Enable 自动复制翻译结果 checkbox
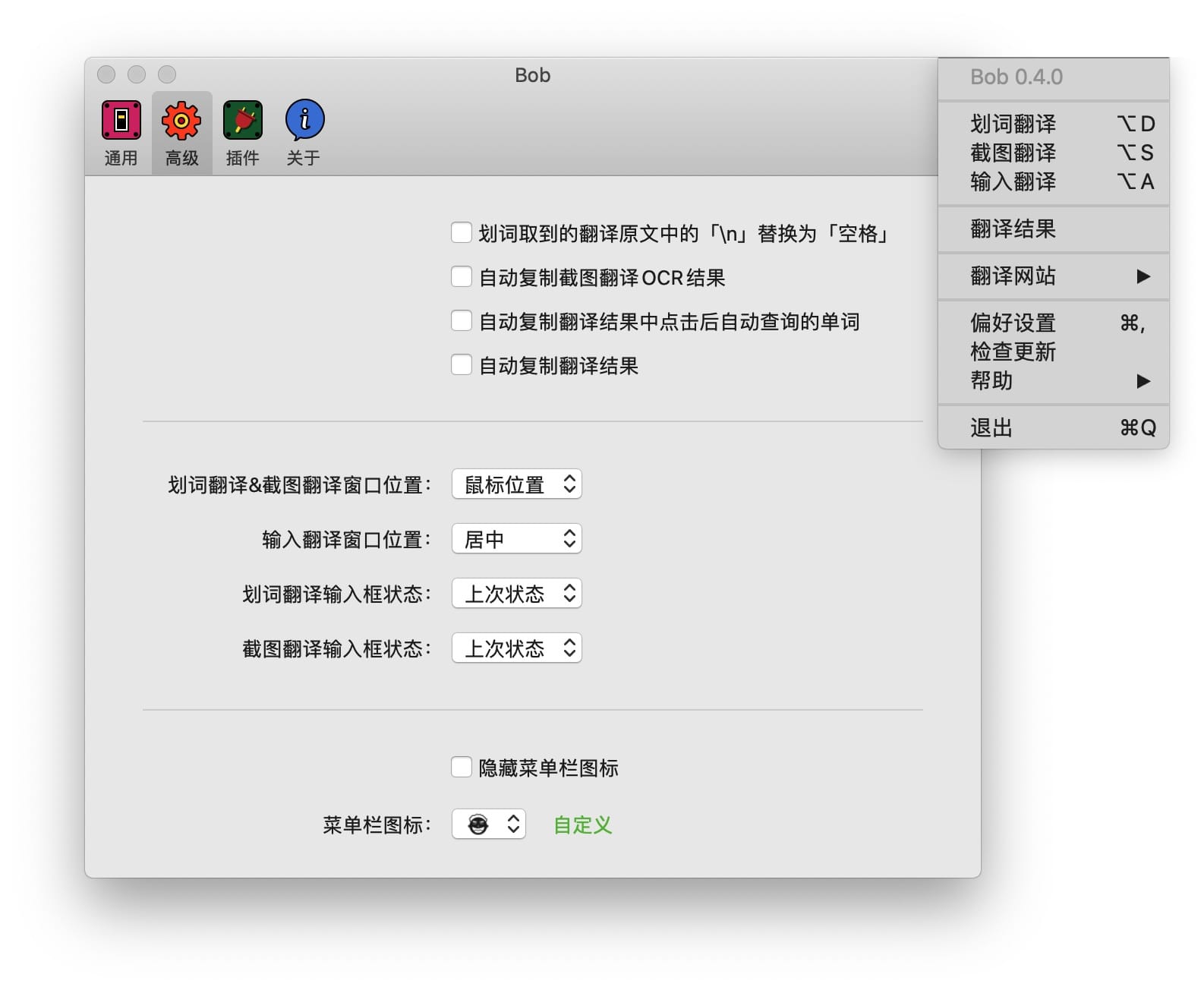Screen dimensions: 1204x990 click(462, 365)
